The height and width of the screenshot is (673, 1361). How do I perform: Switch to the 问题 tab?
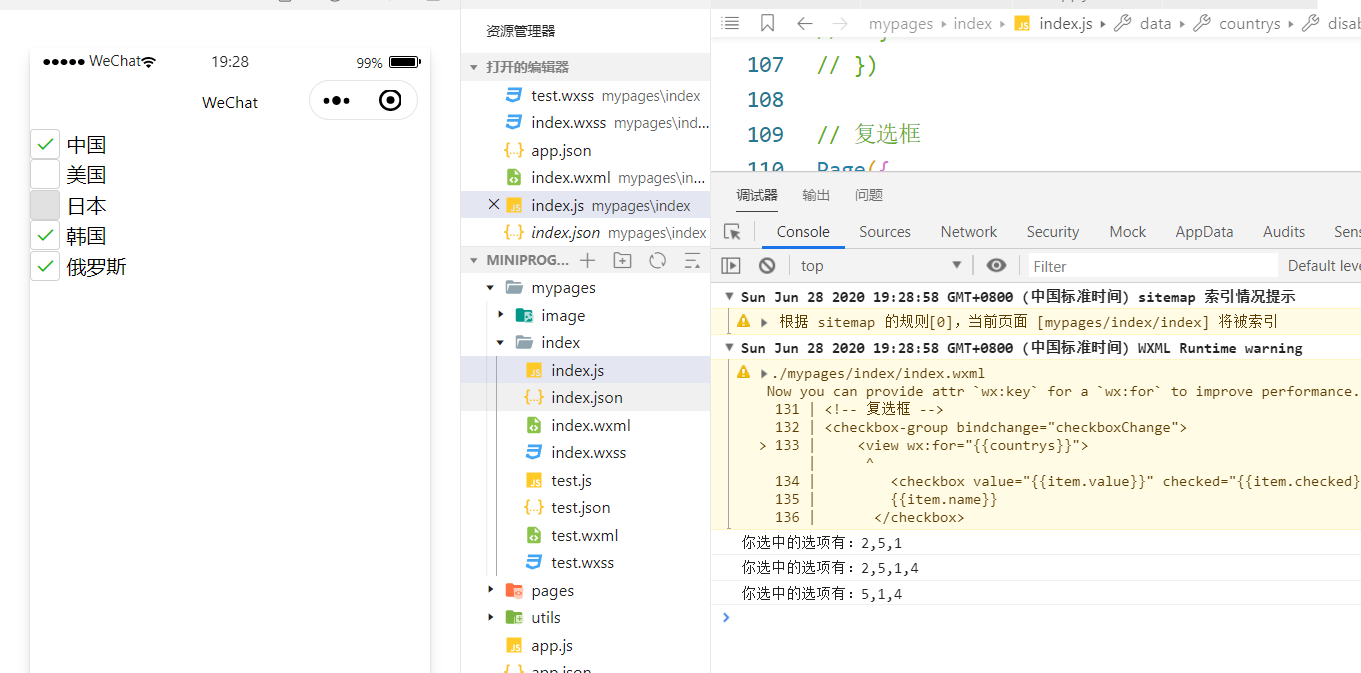click(869, 195)
